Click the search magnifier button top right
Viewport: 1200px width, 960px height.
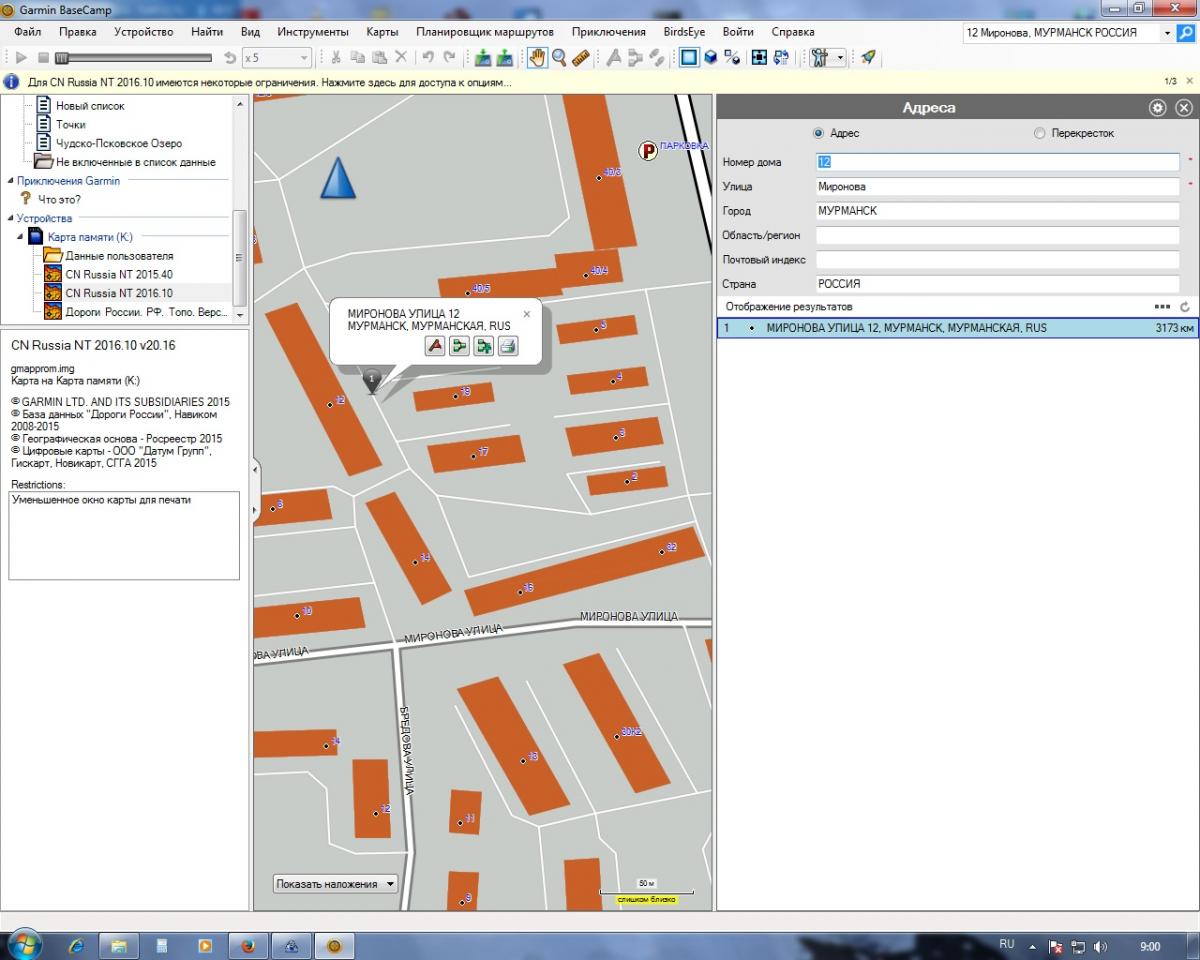coord(1186,33)
